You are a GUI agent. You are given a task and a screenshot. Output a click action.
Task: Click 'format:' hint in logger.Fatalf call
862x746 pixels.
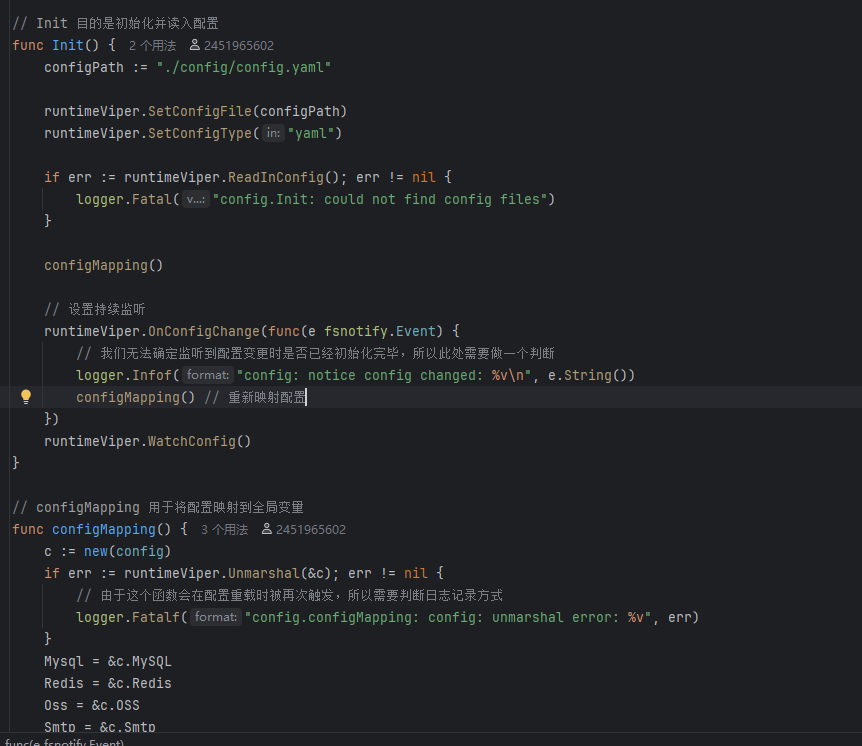coord(216,617)
